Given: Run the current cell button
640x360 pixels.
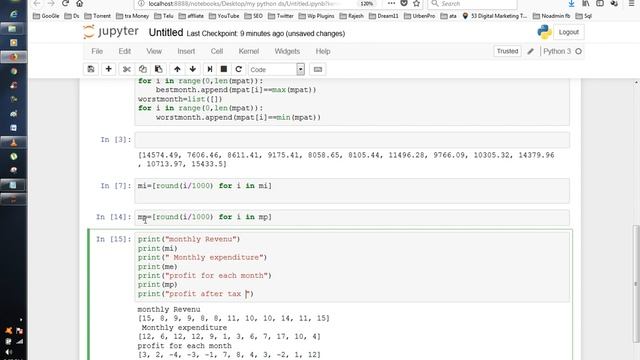Looking at the screenshot, I should click(210, 69).
